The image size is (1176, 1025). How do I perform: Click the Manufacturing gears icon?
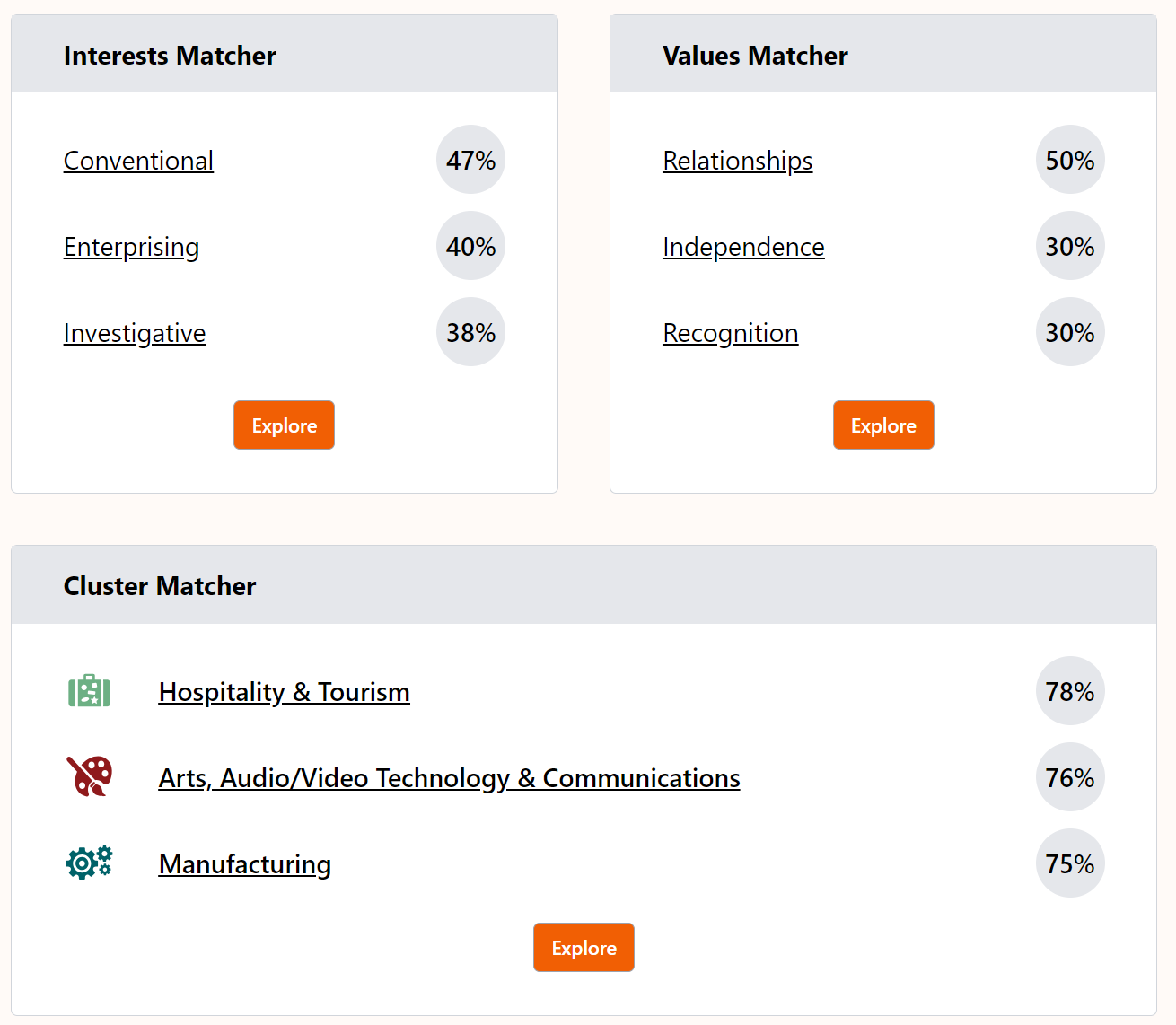click(89, 863)
